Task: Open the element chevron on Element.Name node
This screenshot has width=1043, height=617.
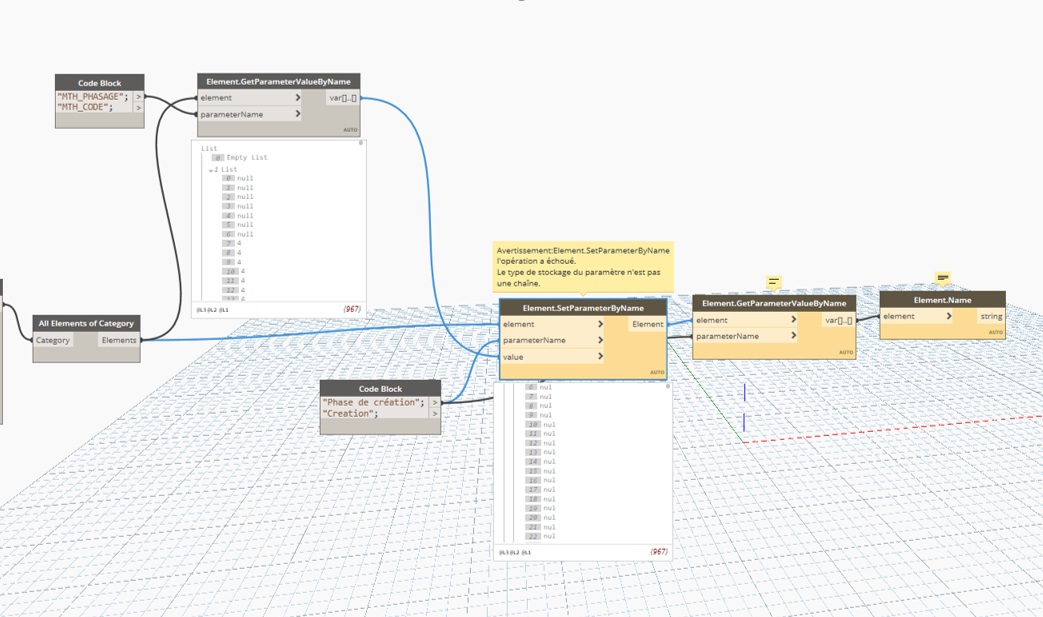Action: 949,317
